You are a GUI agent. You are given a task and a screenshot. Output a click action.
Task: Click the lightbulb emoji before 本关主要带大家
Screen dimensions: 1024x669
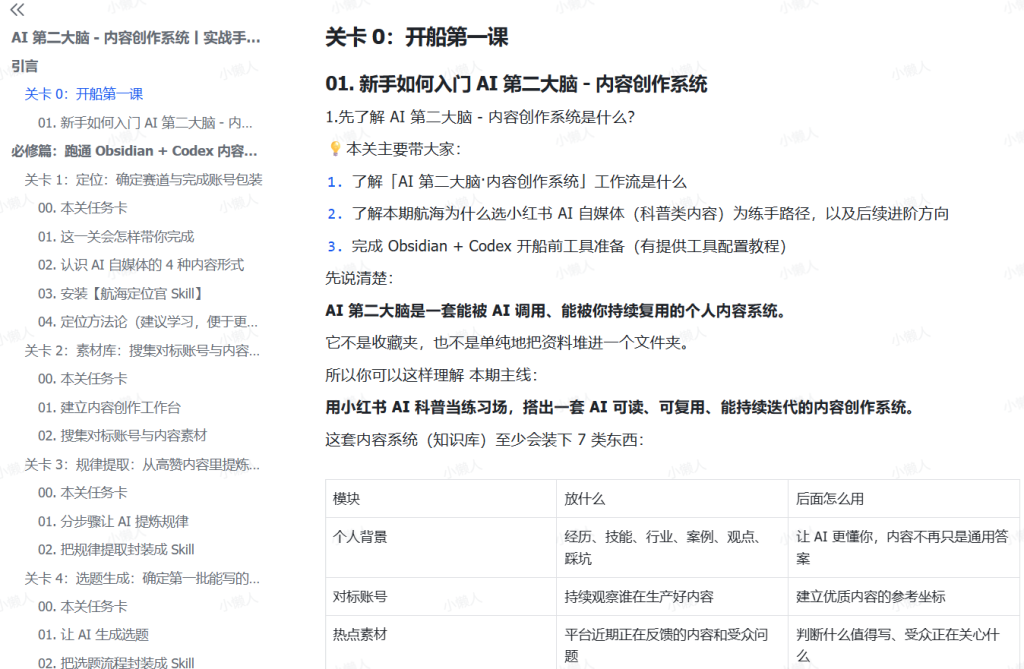(x=335, y=149)
